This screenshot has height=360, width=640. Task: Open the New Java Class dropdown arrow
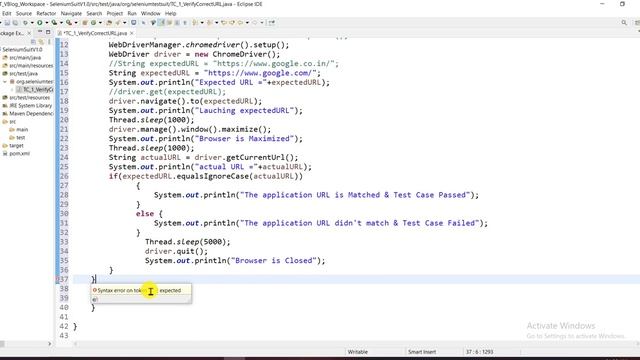(100, 23)
